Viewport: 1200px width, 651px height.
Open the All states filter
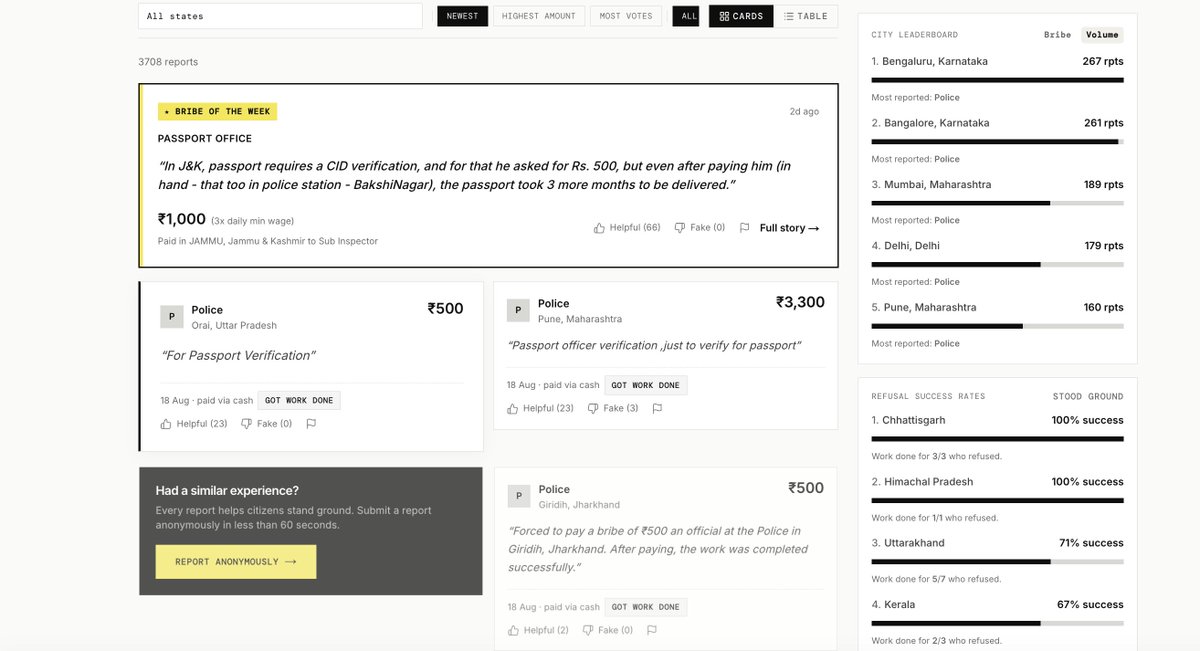(280, 16)
